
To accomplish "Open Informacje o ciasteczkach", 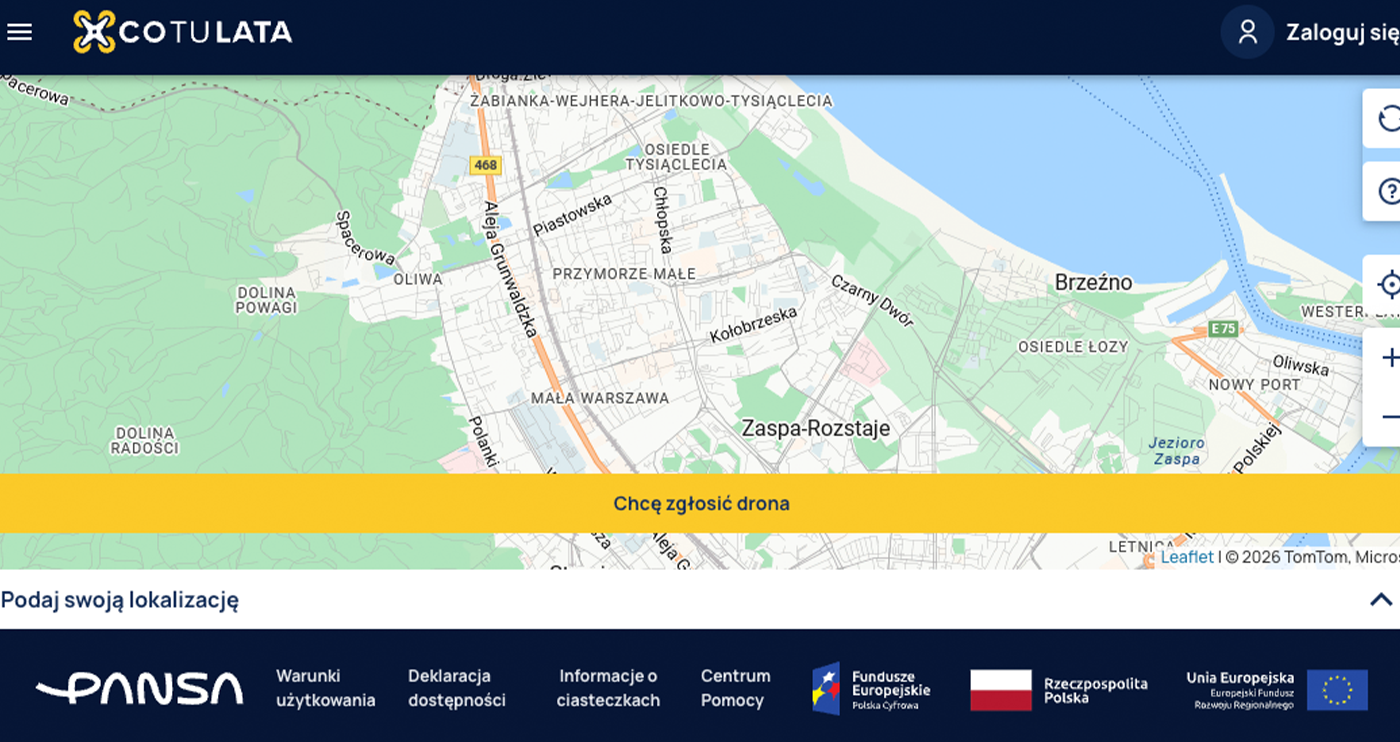I will [x=608, y=687].
